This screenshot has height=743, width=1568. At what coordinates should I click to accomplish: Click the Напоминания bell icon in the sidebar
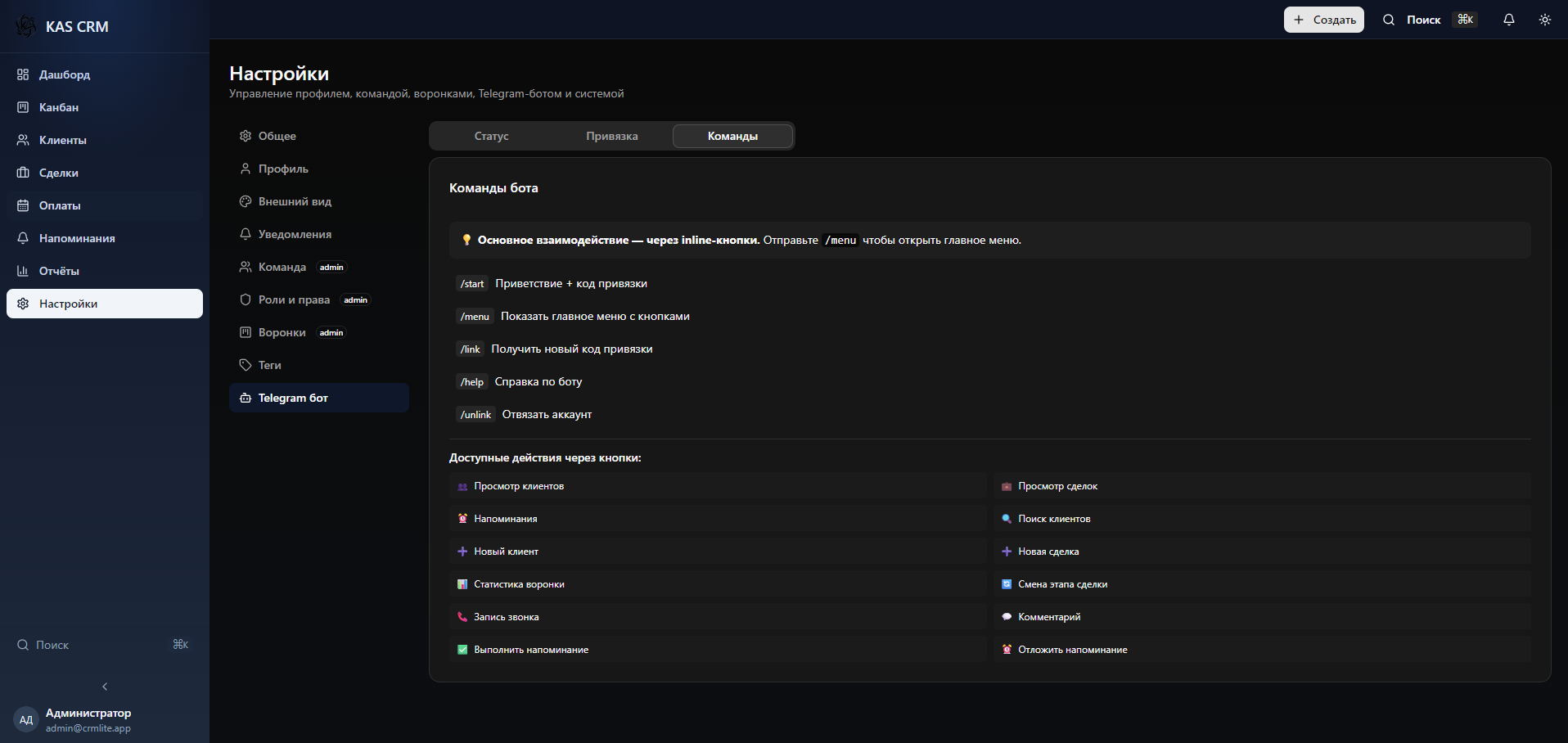tap(23, 238)
